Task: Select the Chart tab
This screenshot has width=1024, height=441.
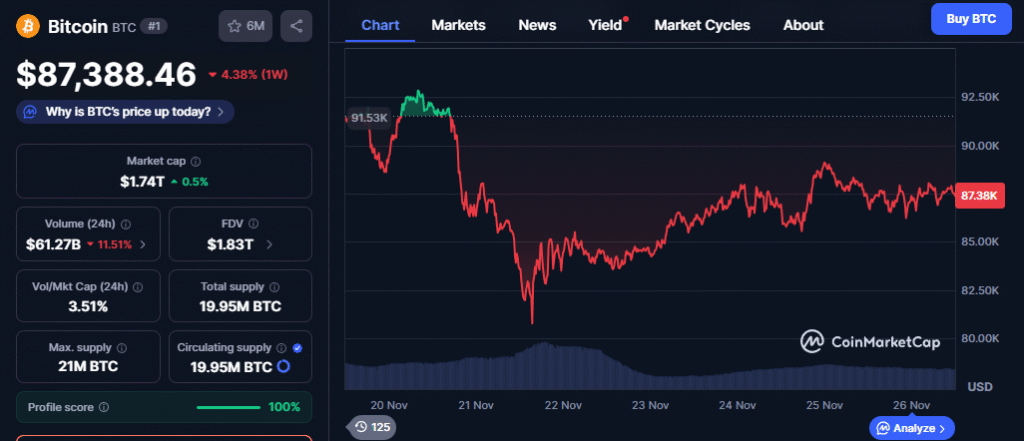Action: tap(380, 25)
